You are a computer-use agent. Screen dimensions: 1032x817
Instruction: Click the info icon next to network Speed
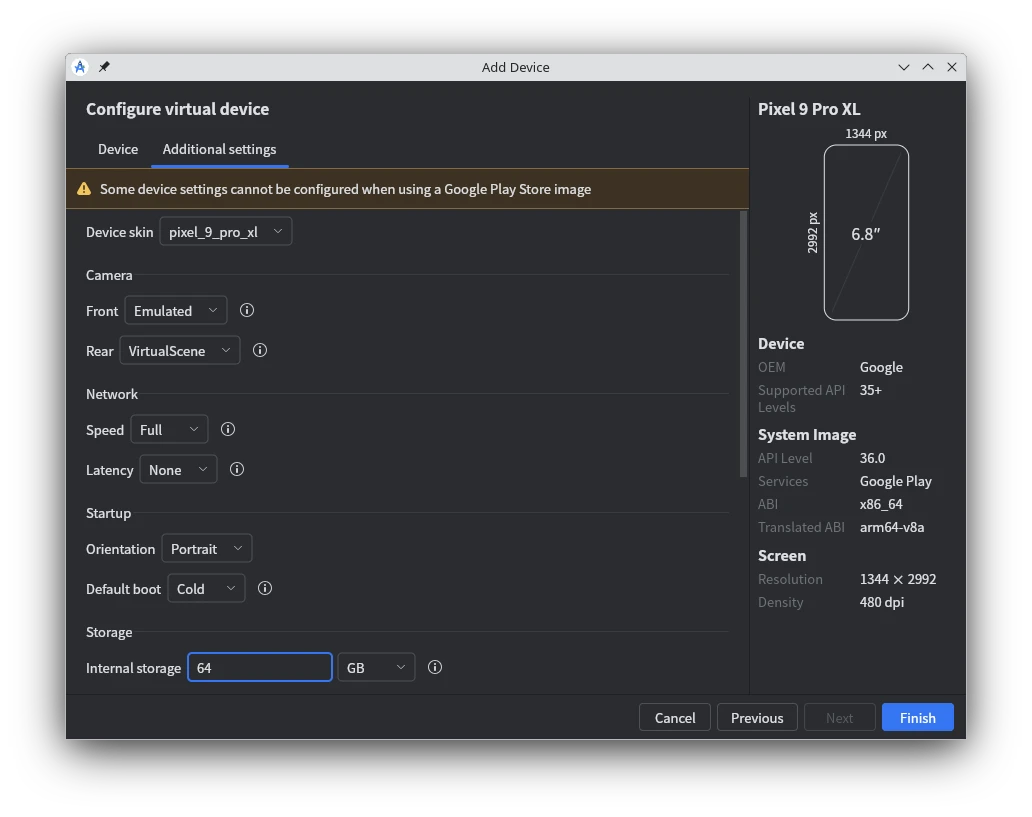click(228, 429)
